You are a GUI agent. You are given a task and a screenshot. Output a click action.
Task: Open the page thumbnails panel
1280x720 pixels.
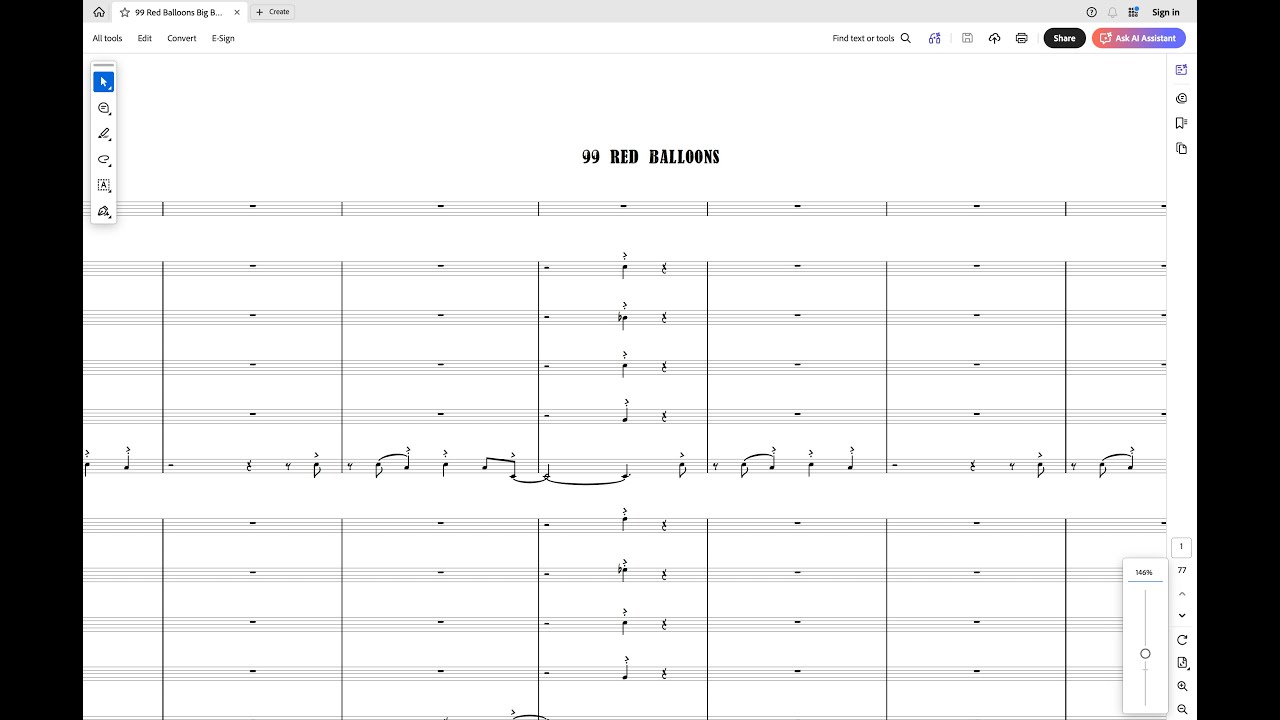(1181, 148)
